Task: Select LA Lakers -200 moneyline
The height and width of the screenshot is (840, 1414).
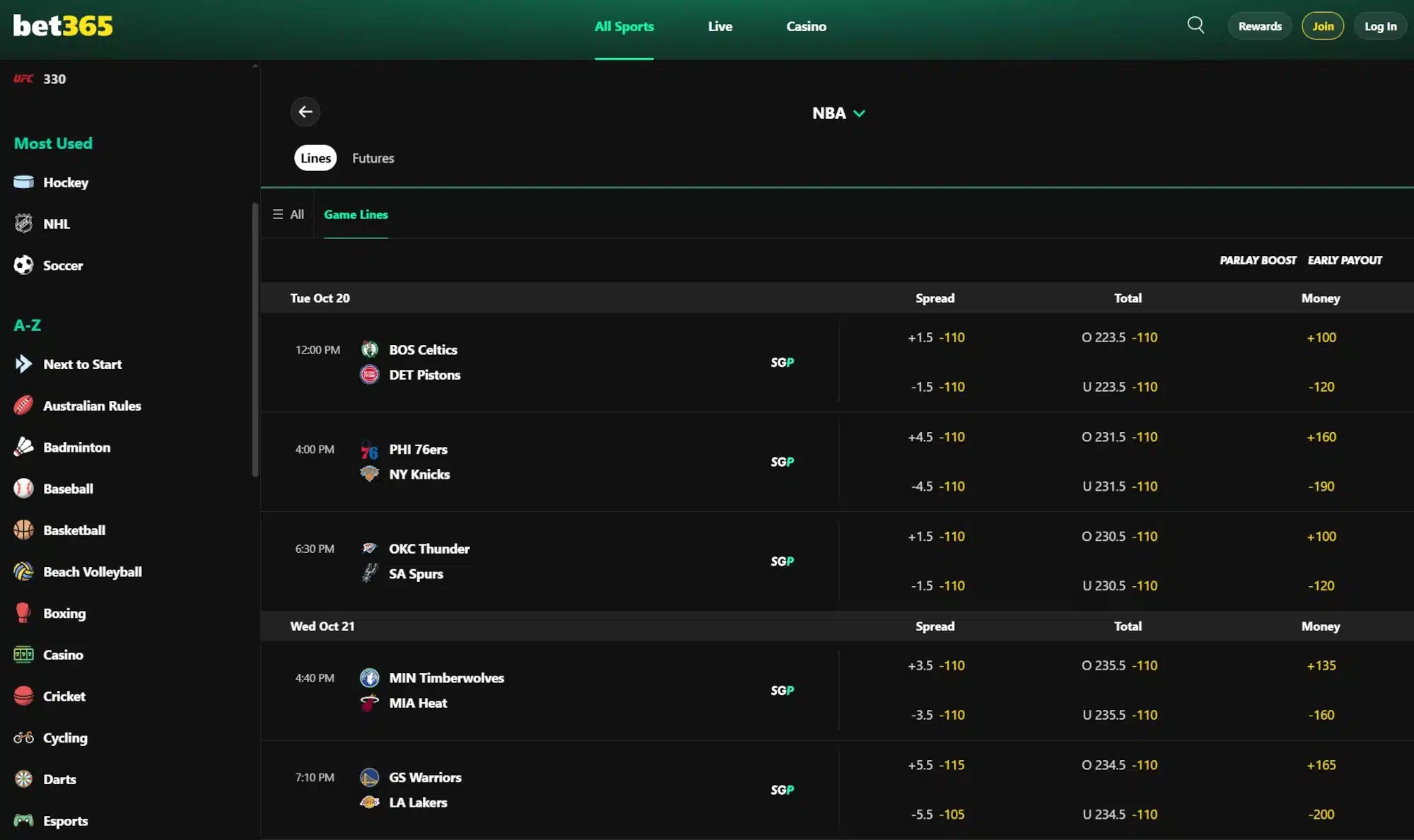Action: 1321,815
